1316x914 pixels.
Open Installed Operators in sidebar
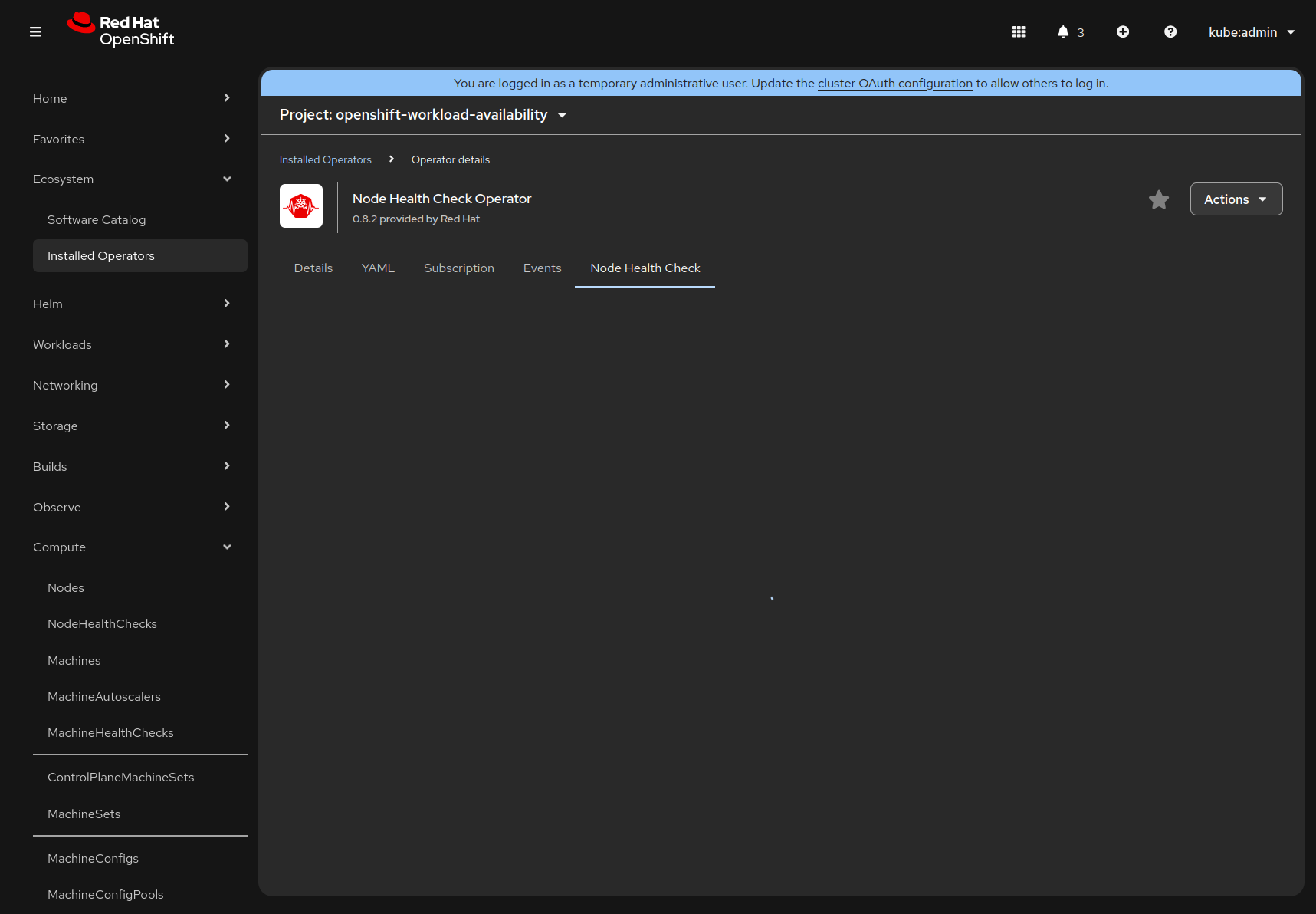coord(140,255)
